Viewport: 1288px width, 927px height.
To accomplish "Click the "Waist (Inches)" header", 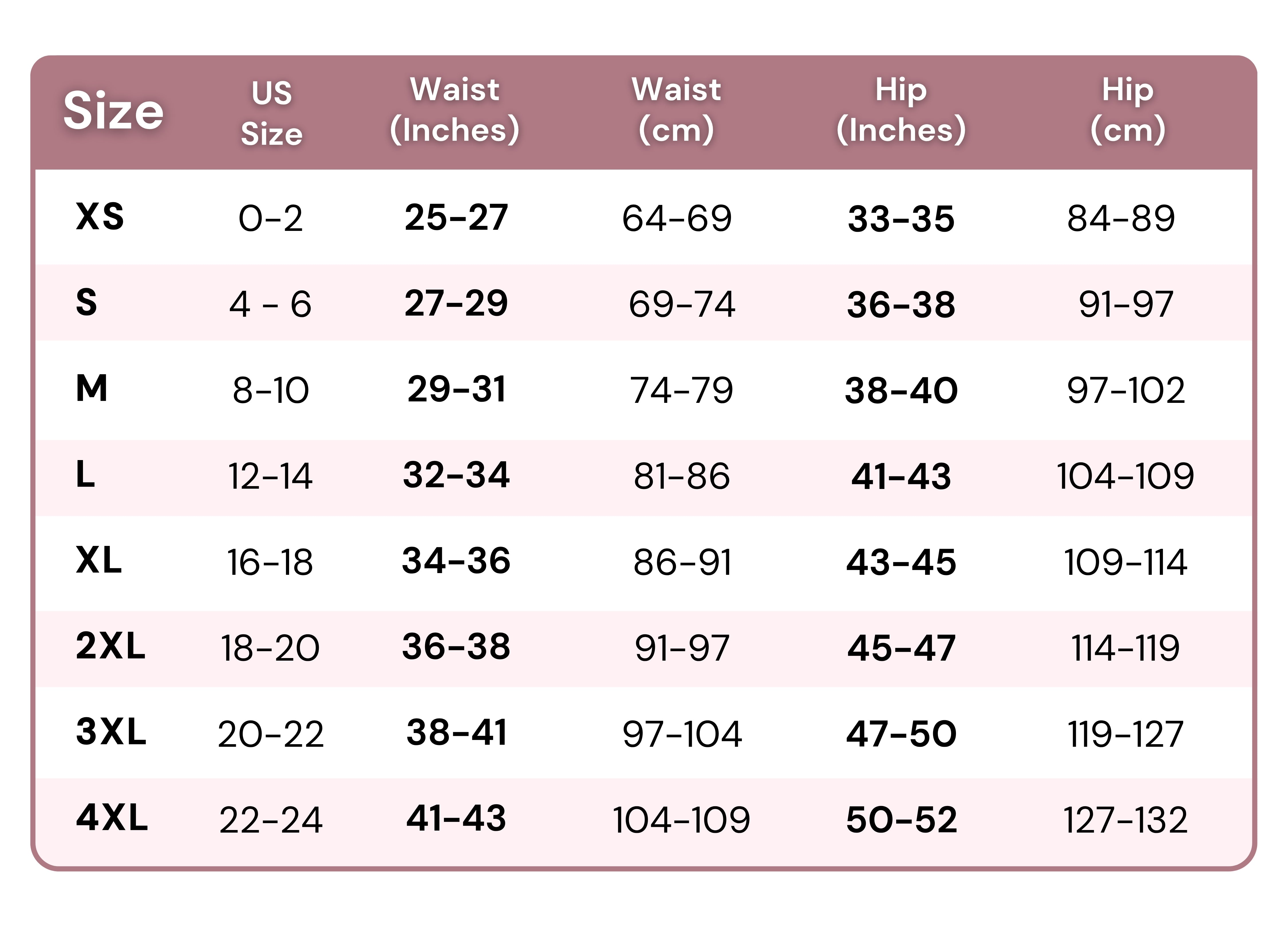I will tap(454, 110).
